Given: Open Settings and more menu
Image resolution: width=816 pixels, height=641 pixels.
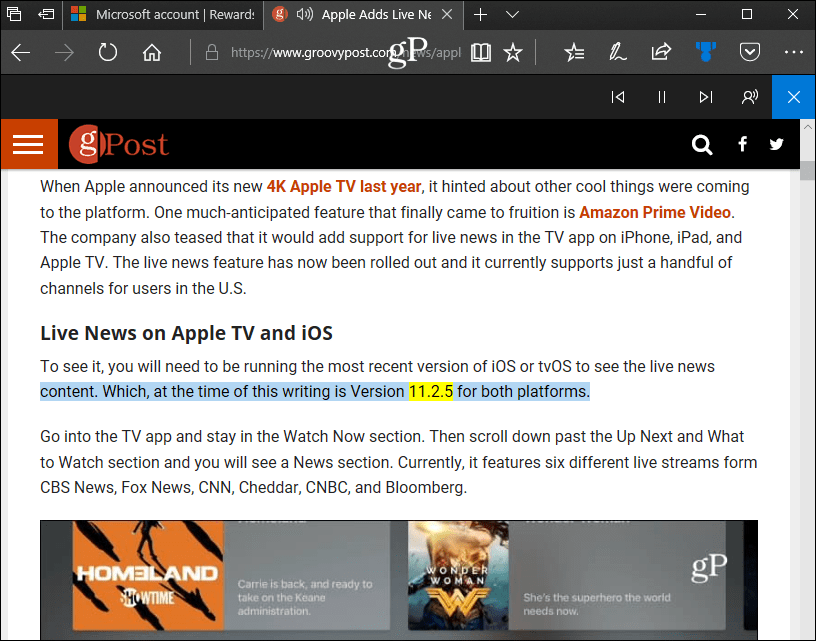Looking at the screenshot, I should coord(794,52).
